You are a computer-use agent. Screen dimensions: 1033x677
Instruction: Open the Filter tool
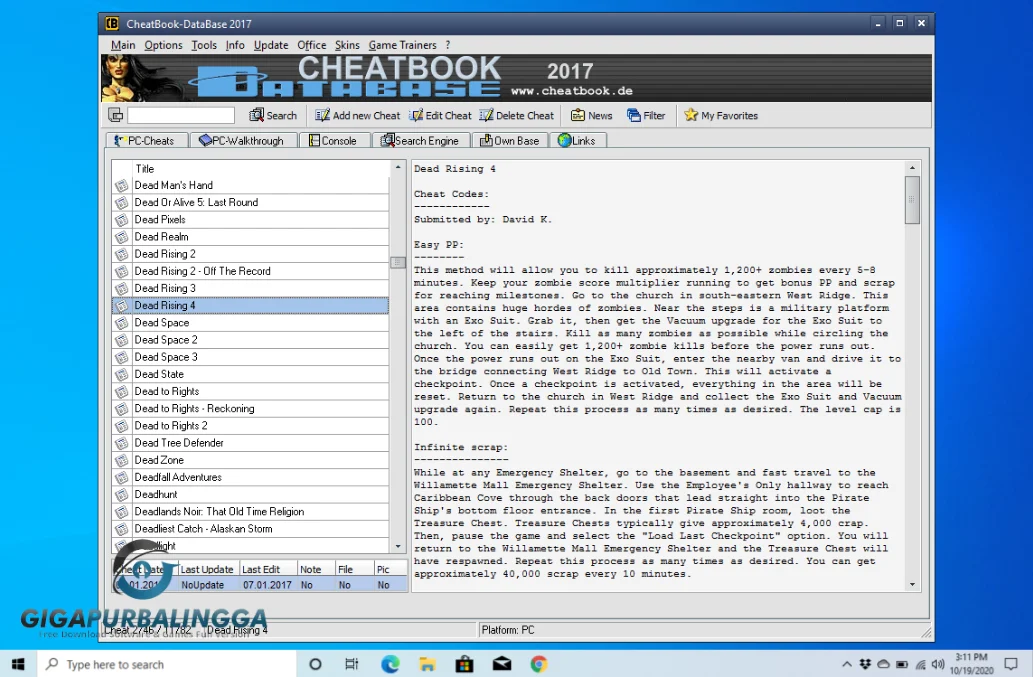click(646, 115)
